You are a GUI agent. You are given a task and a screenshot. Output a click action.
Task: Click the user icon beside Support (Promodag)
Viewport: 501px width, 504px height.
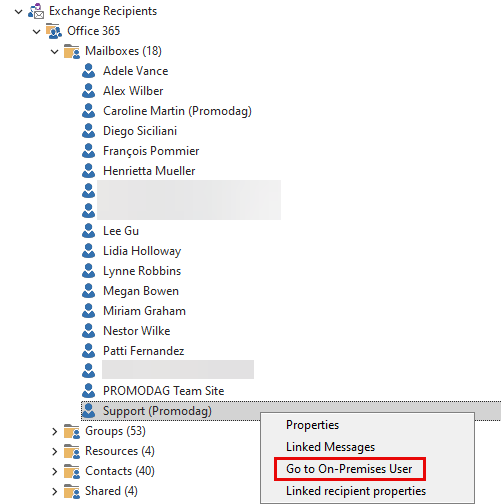coord(89,411)
